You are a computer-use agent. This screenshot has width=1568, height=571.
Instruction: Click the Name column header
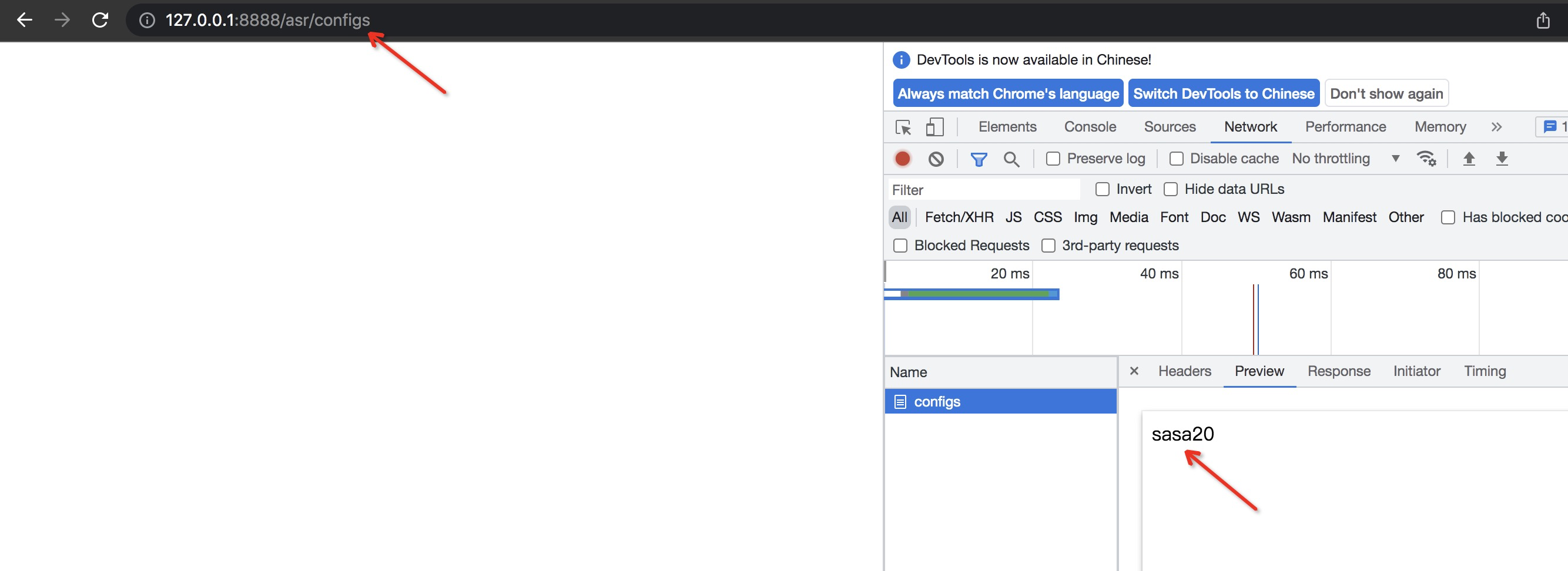pyautogui.click(x=1000, y=372)
